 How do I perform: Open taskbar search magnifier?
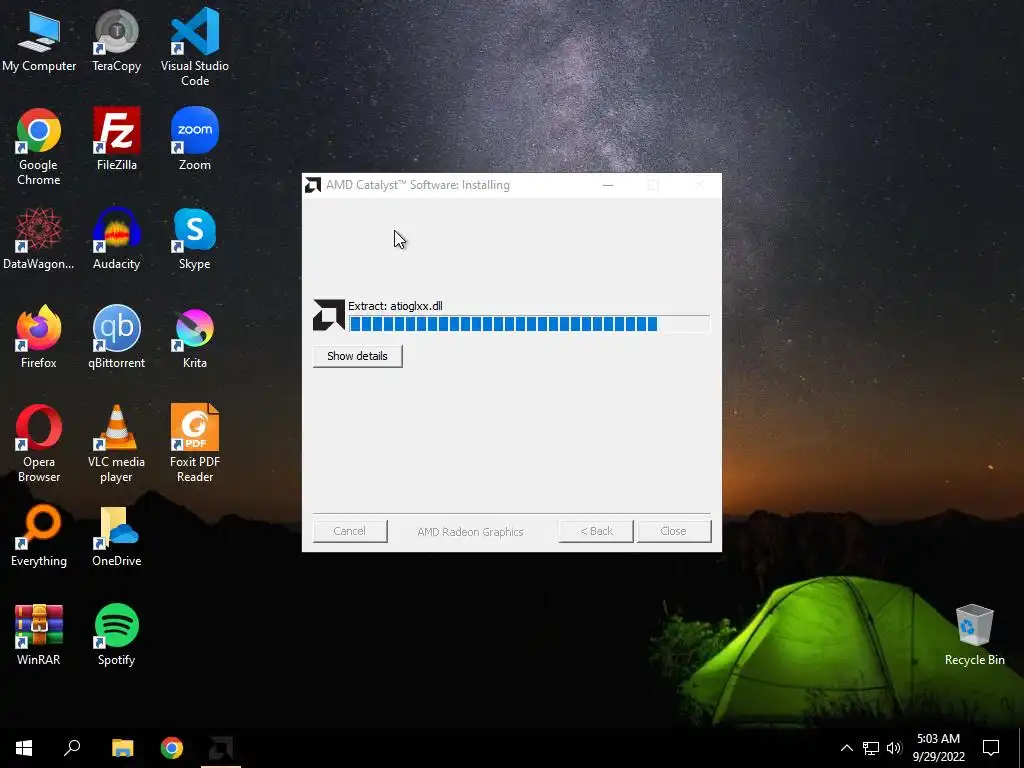[x=72, y=748]
